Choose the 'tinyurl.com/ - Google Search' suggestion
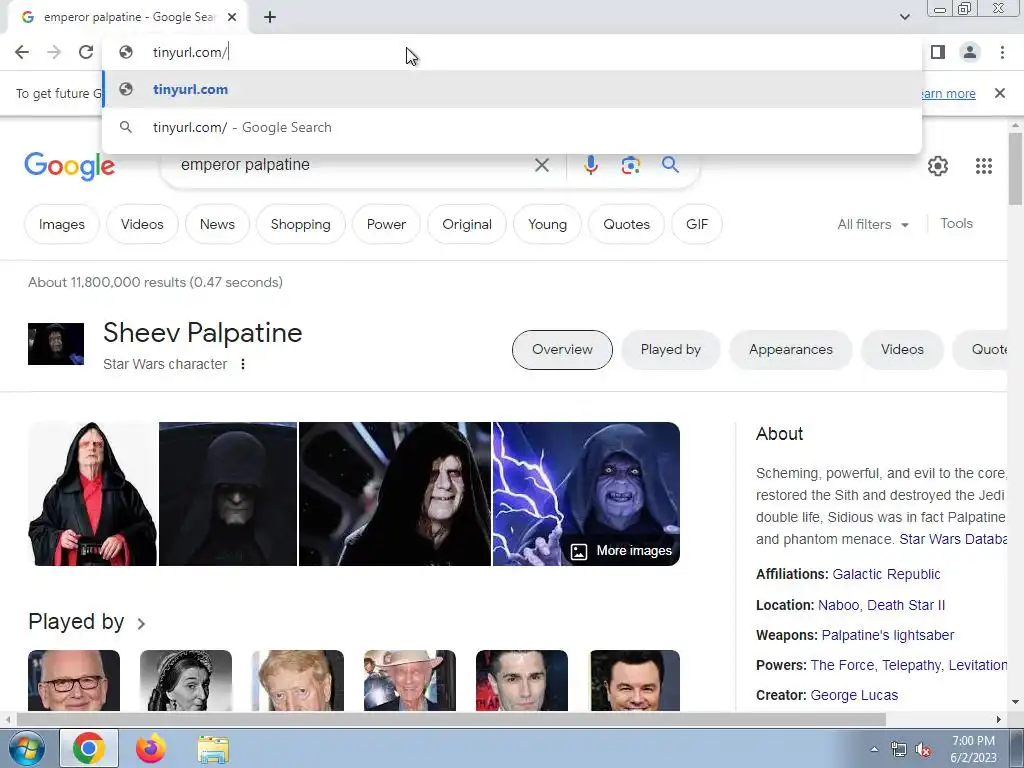Image resolution: width=1024 pixels, height=768 pixels. [x=512, y=127]
